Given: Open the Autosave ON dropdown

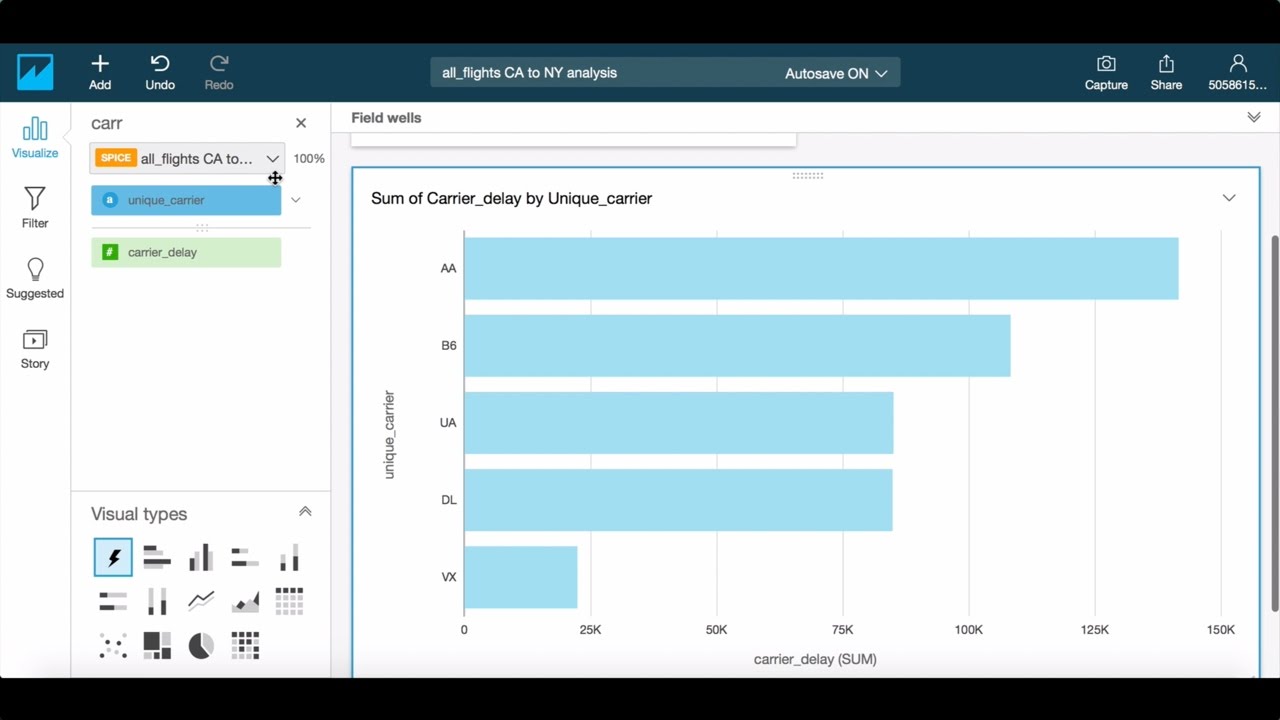Looking at the screenshot, I should pyautogui.click(x=836, y=73).
